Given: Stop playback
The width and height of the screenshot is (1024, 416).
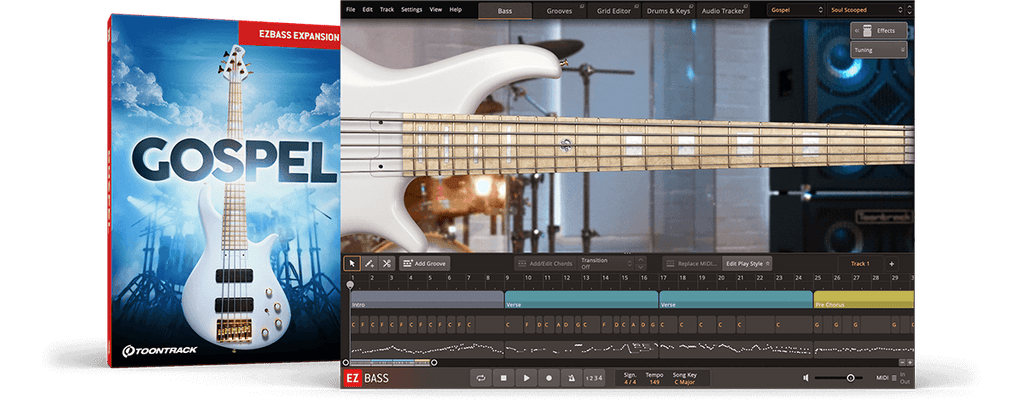Looking at the screenshot, I should click(x=504, y=377).
